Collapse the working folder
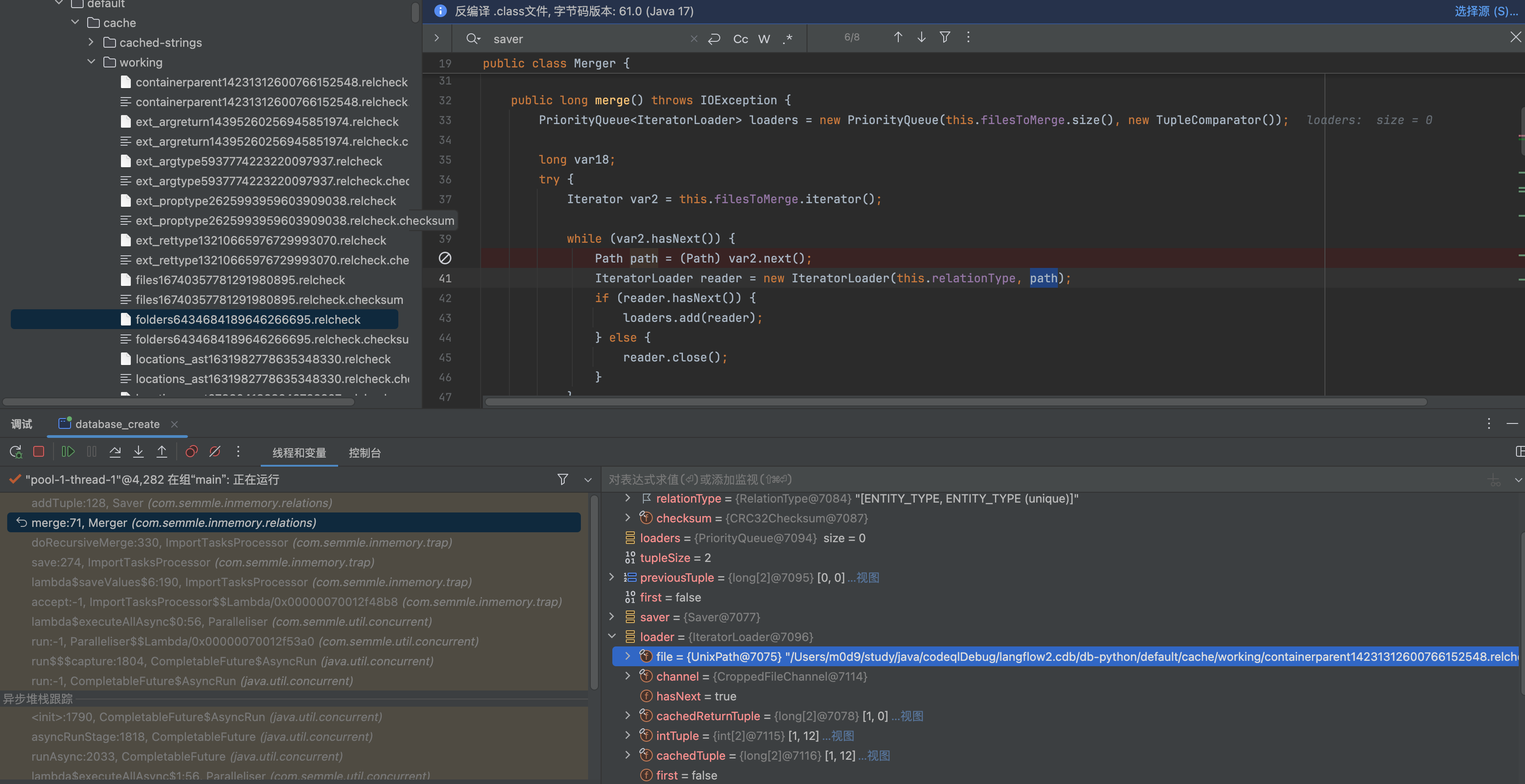 click(x=91, y=62)
